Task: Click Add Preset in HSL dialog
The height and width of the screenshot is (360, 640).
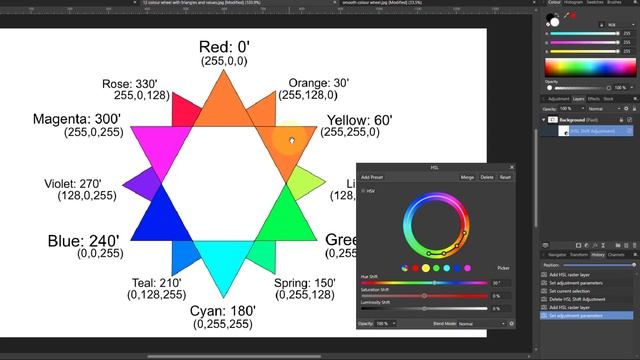Action: pos(372,177)
